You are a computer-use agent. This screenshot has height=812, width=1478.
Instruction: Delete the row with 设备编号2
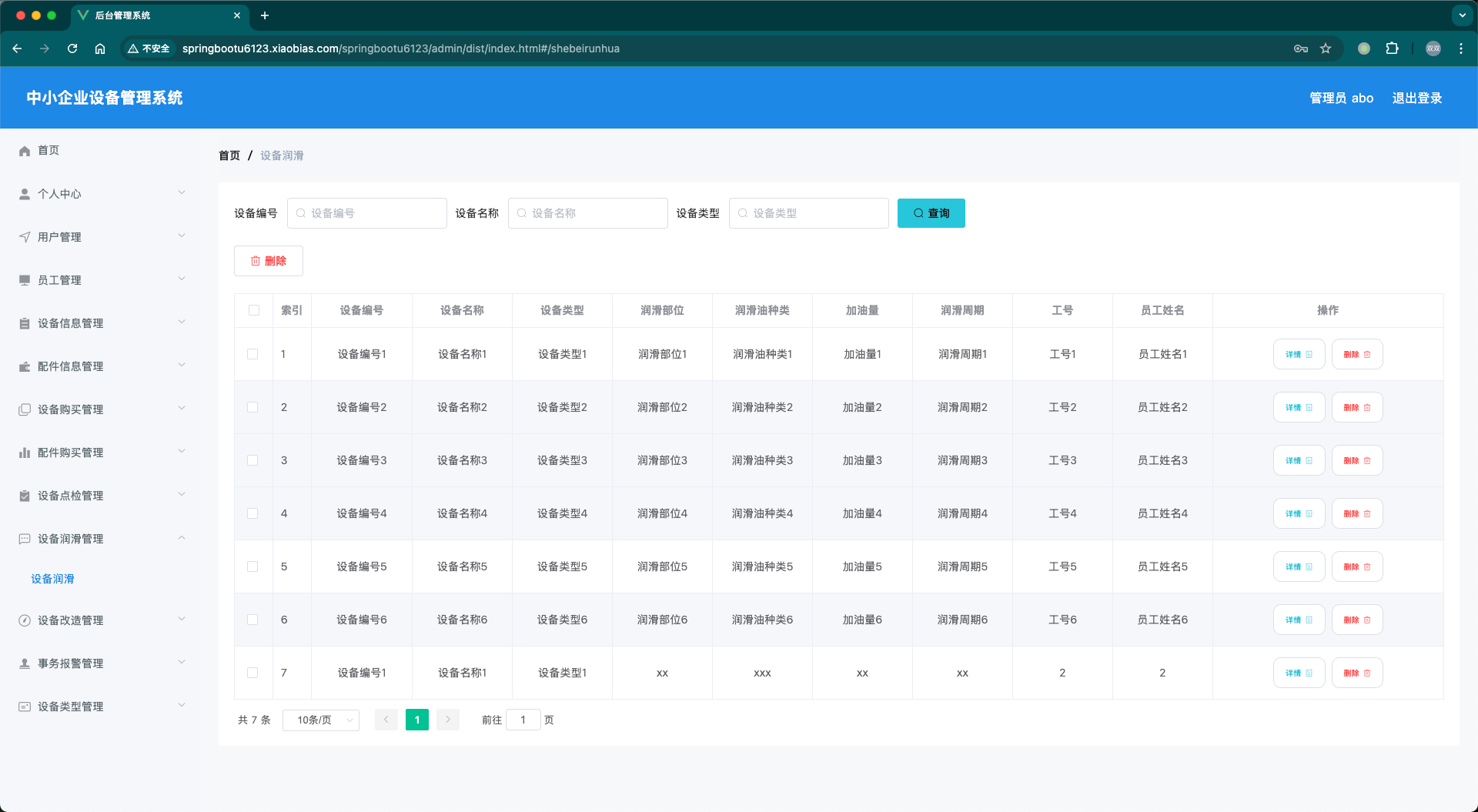click(x=1357, y=407)
